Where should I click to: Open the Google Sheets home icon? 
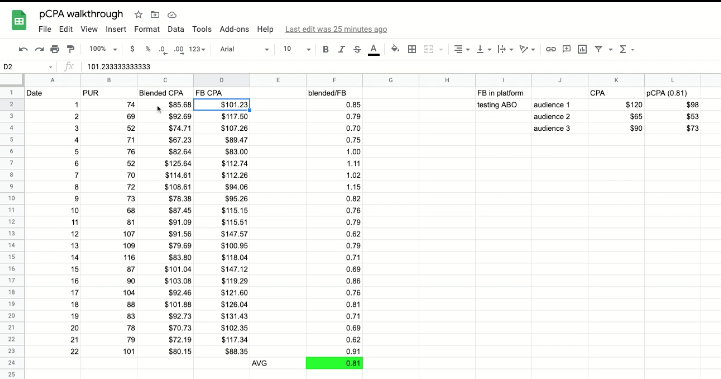[19, 21]
